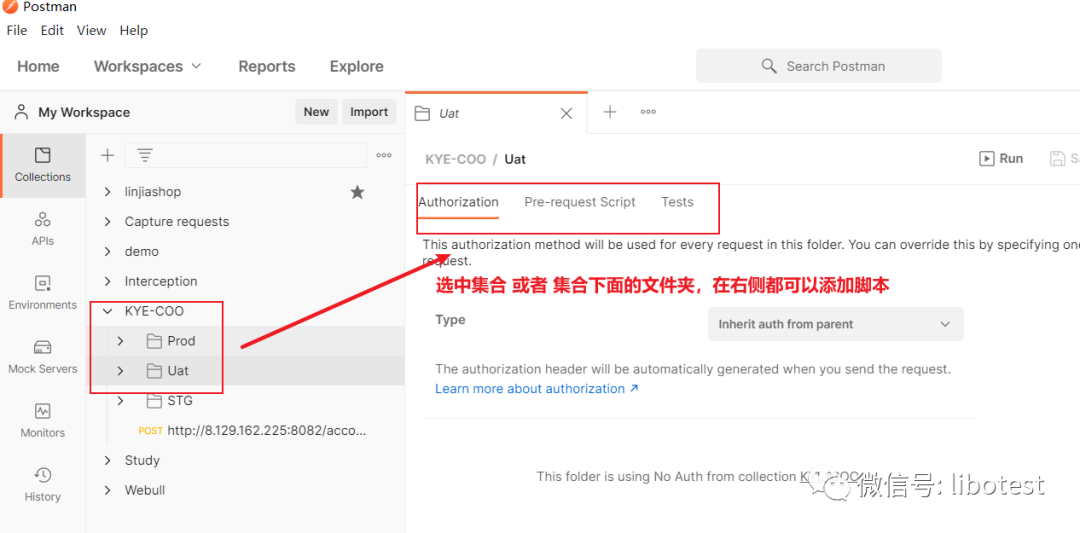
Task: Switch to the Authorization tab
Action: coord(458,202)
